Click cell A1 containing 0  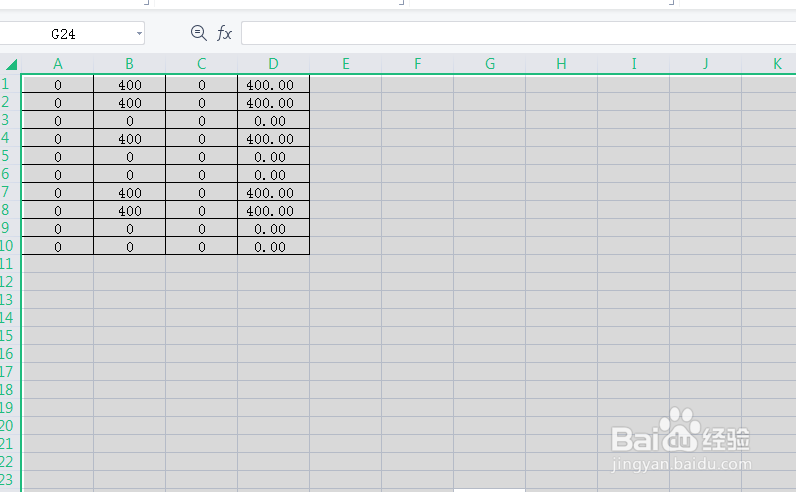[58, 84]
